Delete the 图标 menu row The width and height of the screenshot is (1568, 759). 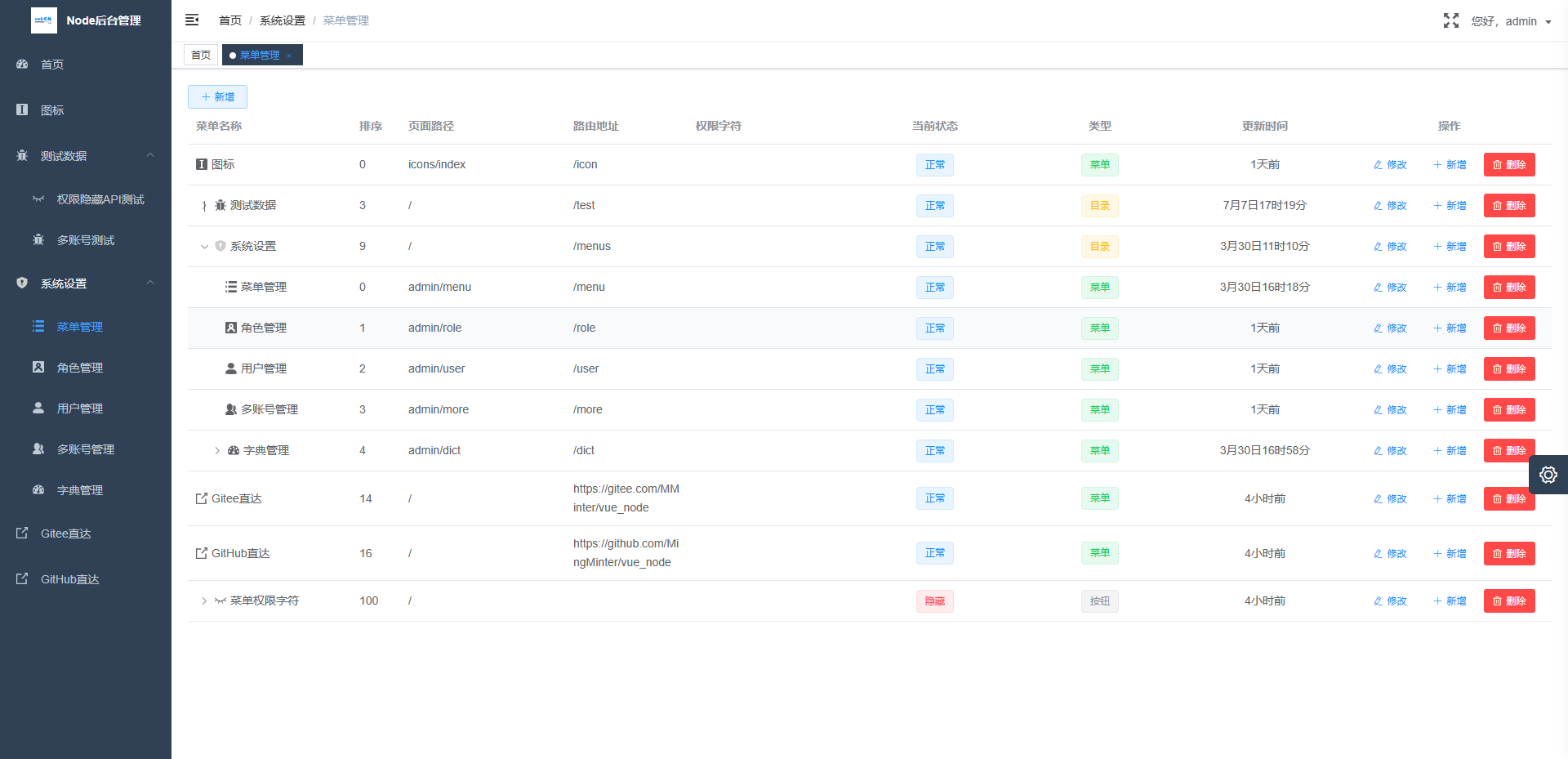coord(1509,165)
